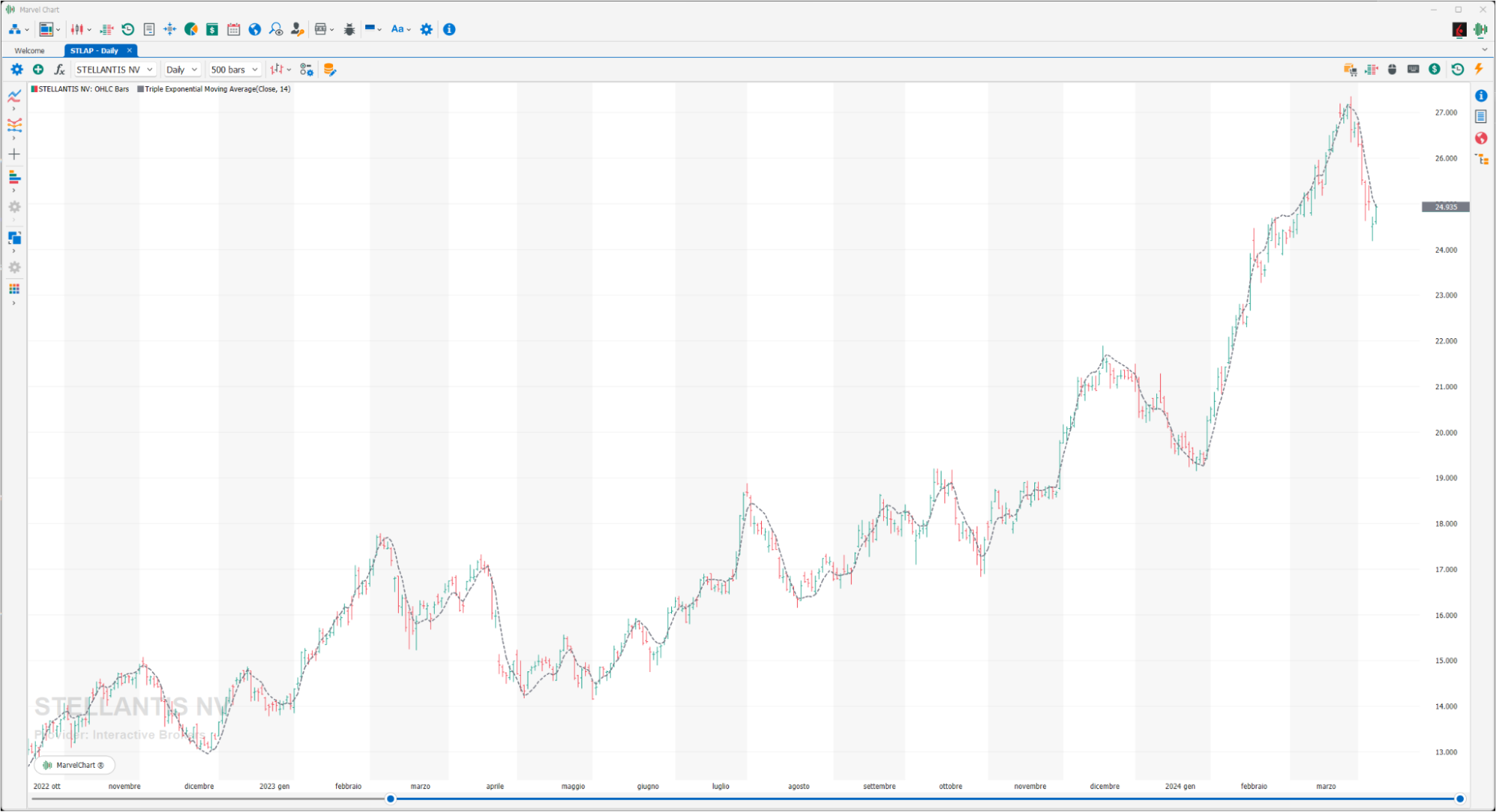
Task: Click the orange tree structure icon in right sidebar
Action: [x=1481, y=159]
